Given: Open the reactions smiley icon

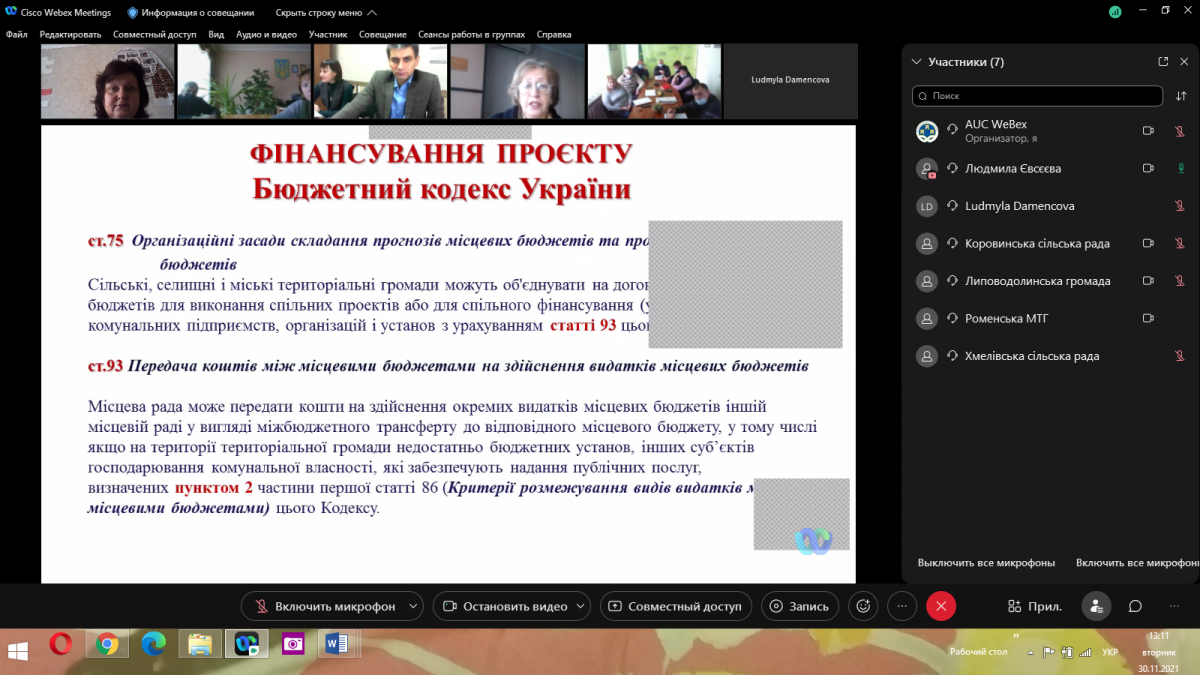Looking at the screenshot, I should tap(863, 606).
